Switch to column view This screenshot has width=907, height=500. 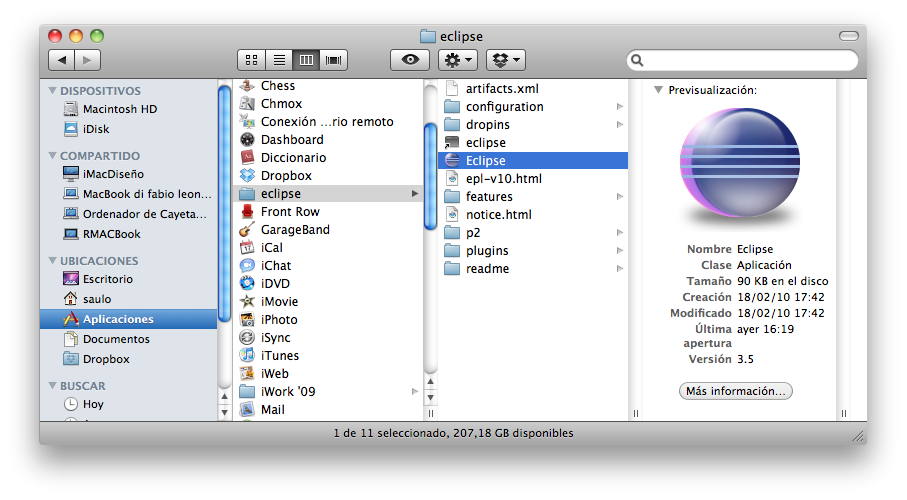[306, 60]
